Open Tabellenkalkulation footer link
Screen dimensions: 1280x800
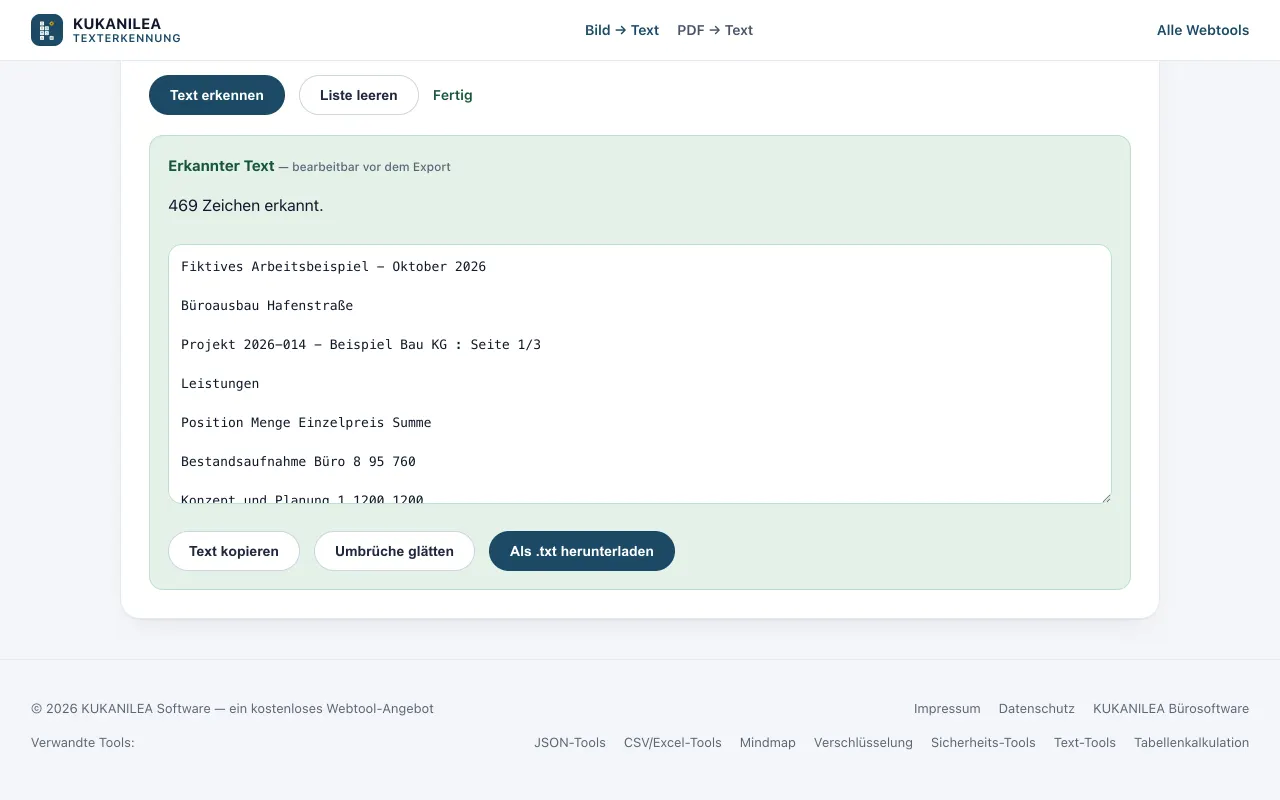pos(1191,742)
